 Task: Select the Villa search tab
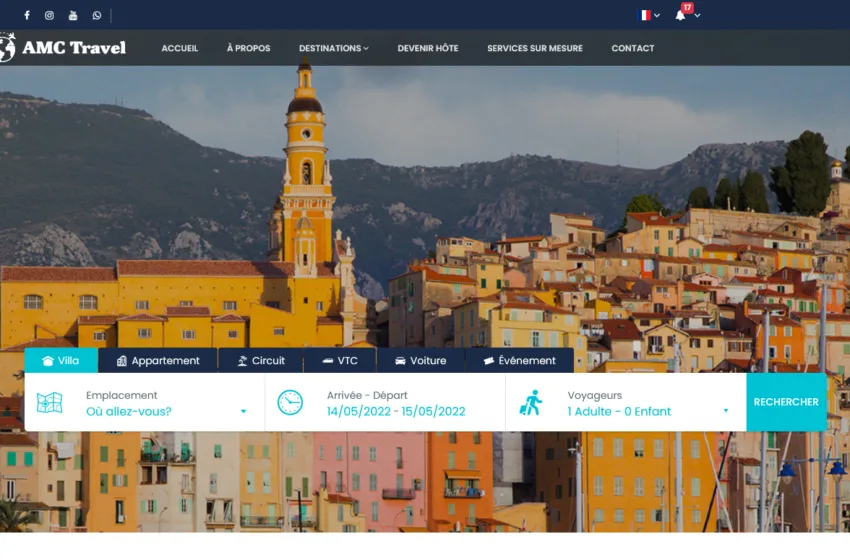coord(61,361)
